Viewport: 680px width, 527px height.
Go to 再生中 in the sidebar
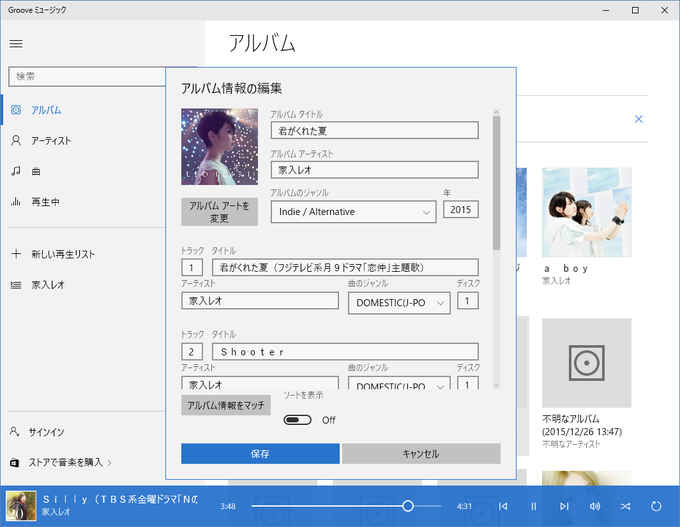click(x=46, y=202)
